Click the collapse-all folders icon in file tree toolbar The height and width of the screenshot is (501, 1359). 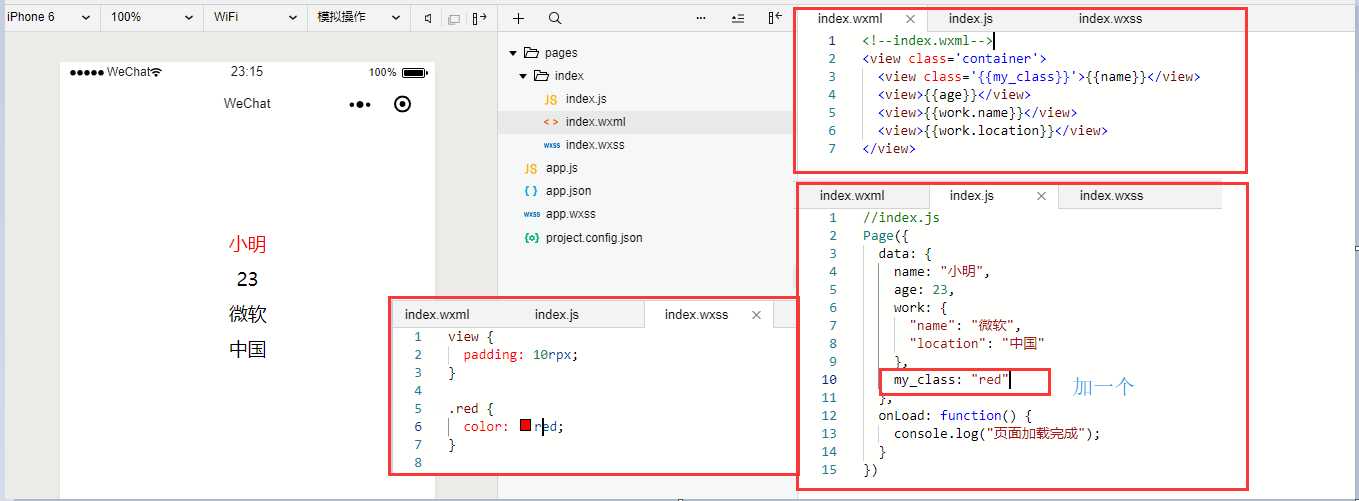click(x=738, y=18)
